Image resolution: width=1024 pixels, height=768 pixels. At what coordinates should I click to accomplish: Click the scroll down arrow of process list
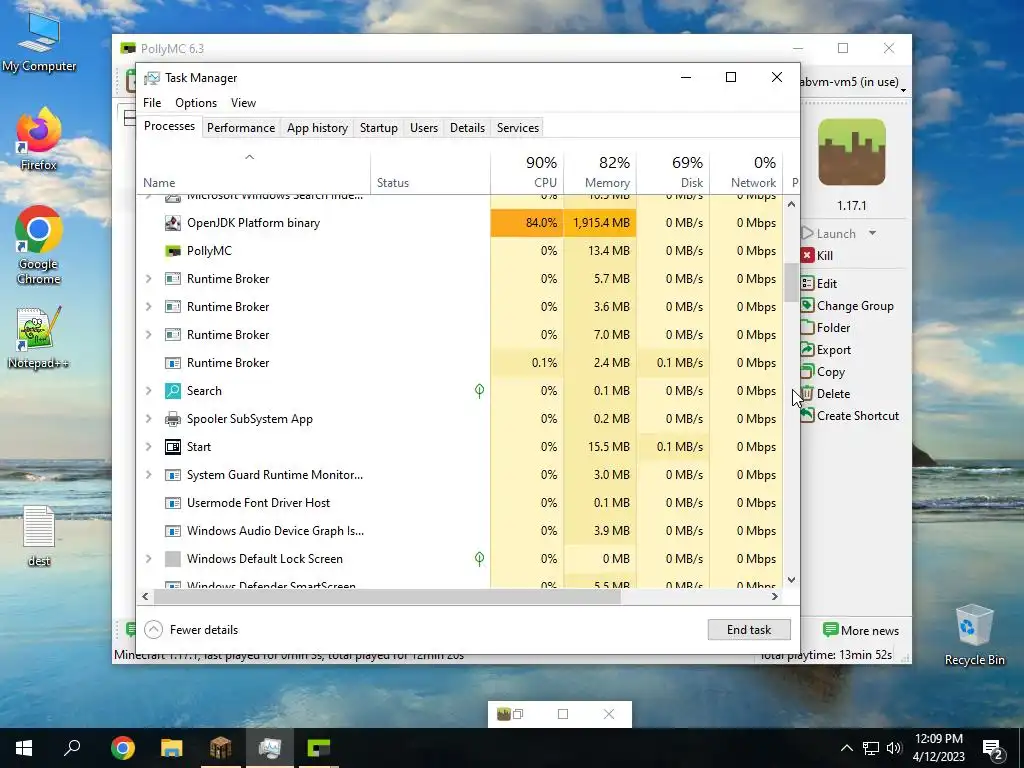click(x=792, y=580)
